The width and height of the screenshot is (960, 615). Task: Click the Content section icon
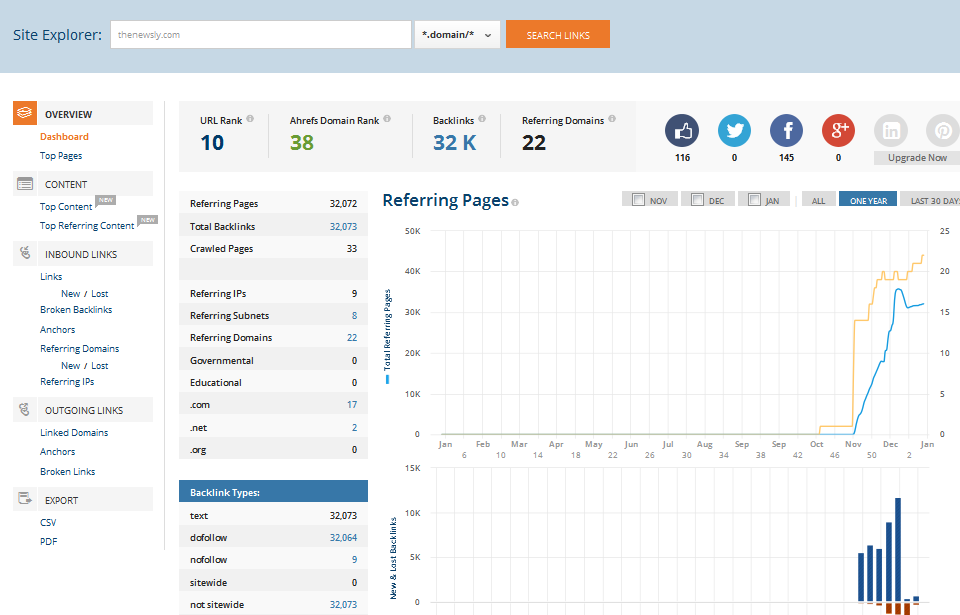(25, 184)
